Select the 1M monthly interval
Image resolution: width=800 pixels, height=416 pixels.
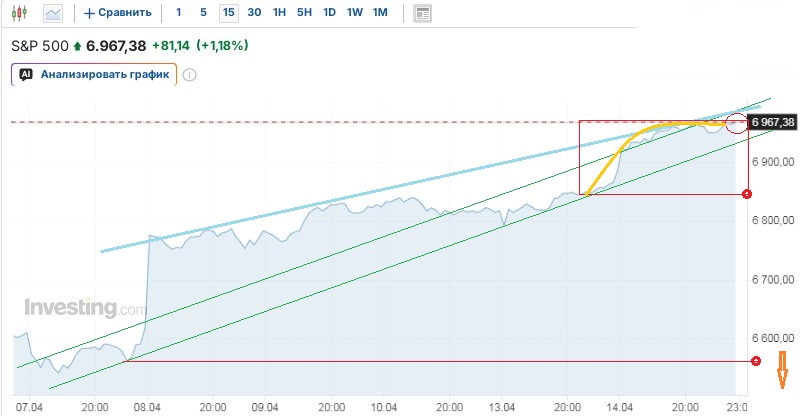(379, 13)
